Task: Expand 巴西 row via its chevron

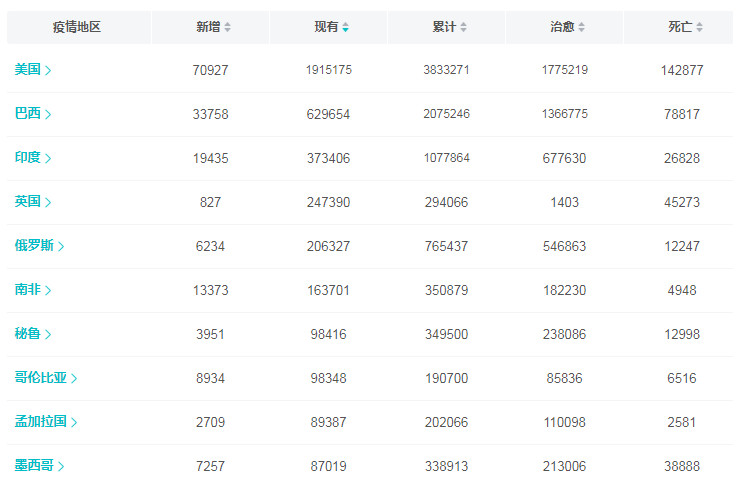Action: coord(48,114)
